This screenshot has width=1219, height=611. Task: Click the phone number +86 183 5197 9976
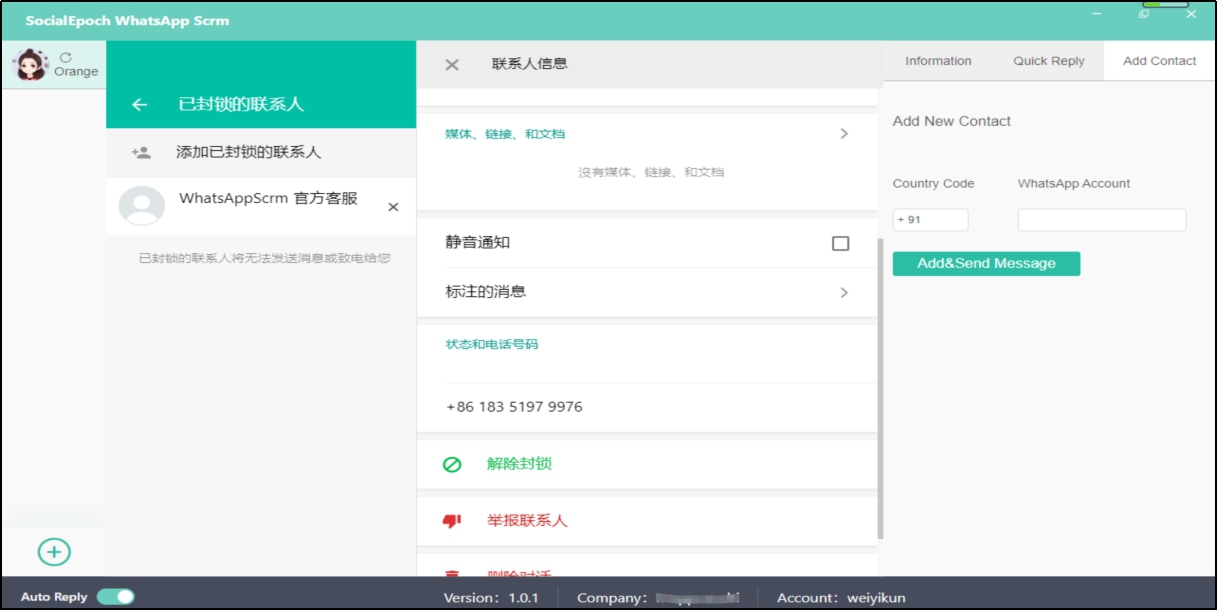coord(514,407)
